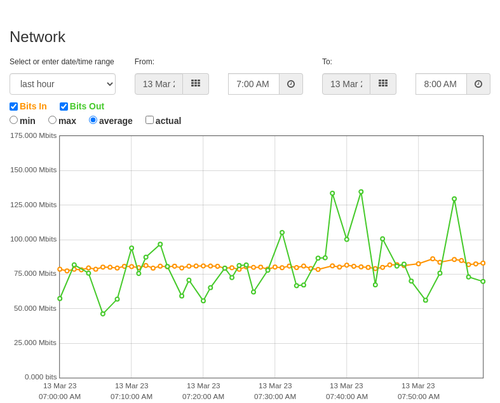Uncheck the Bits Out checkbox

click(64, 106)
